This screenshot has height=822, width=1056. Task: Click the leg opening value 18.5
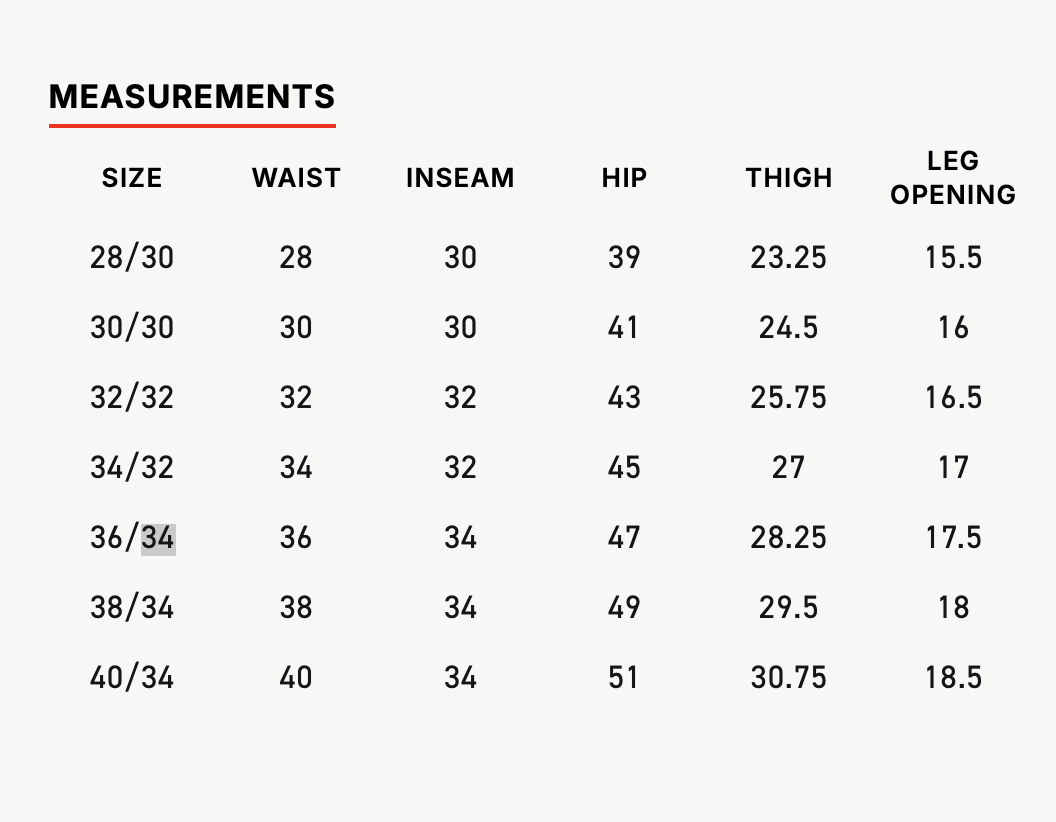coord(953,677)
